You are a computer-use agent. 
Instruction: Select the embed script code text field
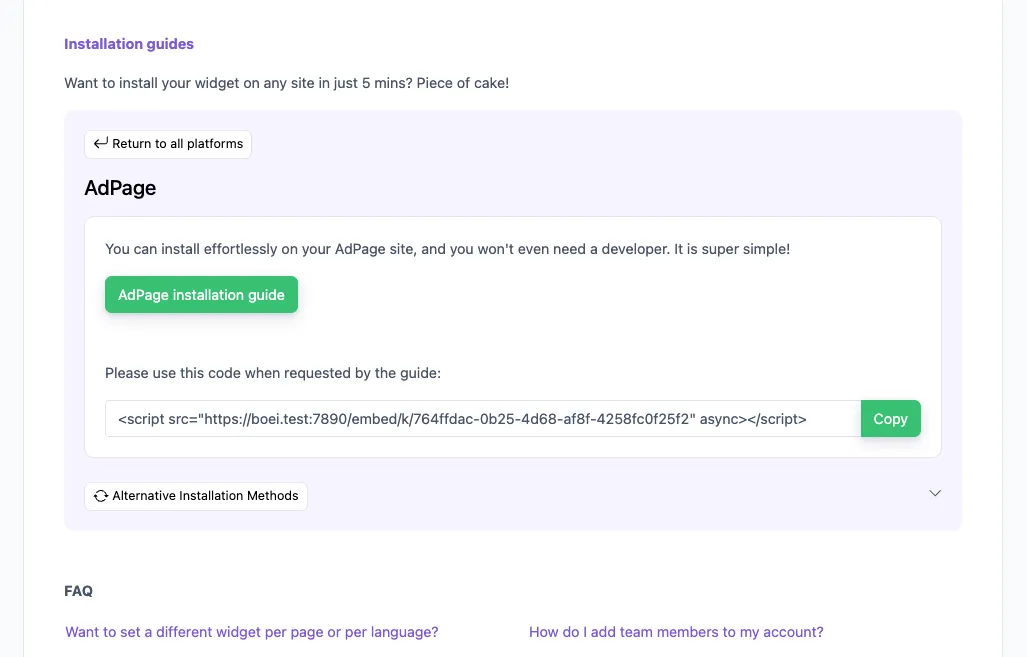483,418
